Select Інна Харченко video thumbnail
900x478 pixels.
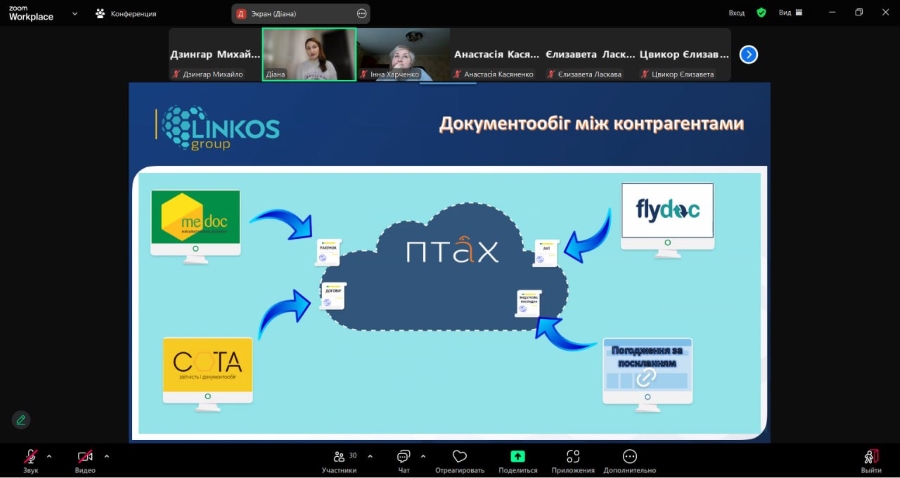[x=402, y=55]
